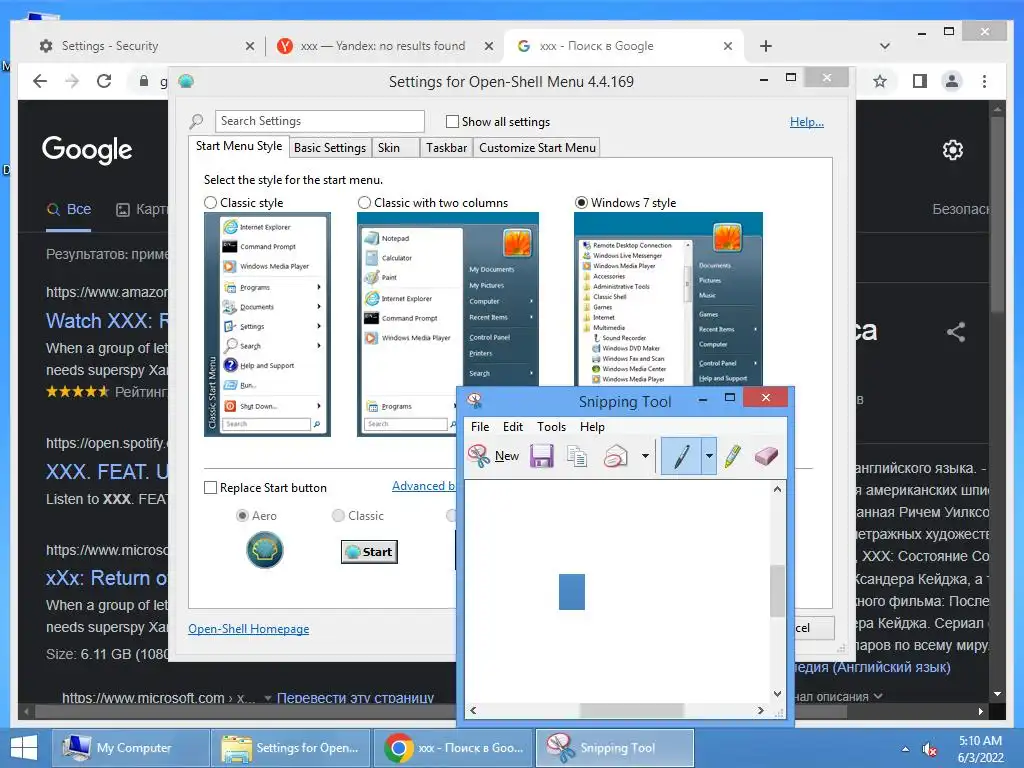The height and width of the screenshot is (768, 1024).
Task: Reload the page in Chrome
Action: pyautogui.click(x=104, y=81)
